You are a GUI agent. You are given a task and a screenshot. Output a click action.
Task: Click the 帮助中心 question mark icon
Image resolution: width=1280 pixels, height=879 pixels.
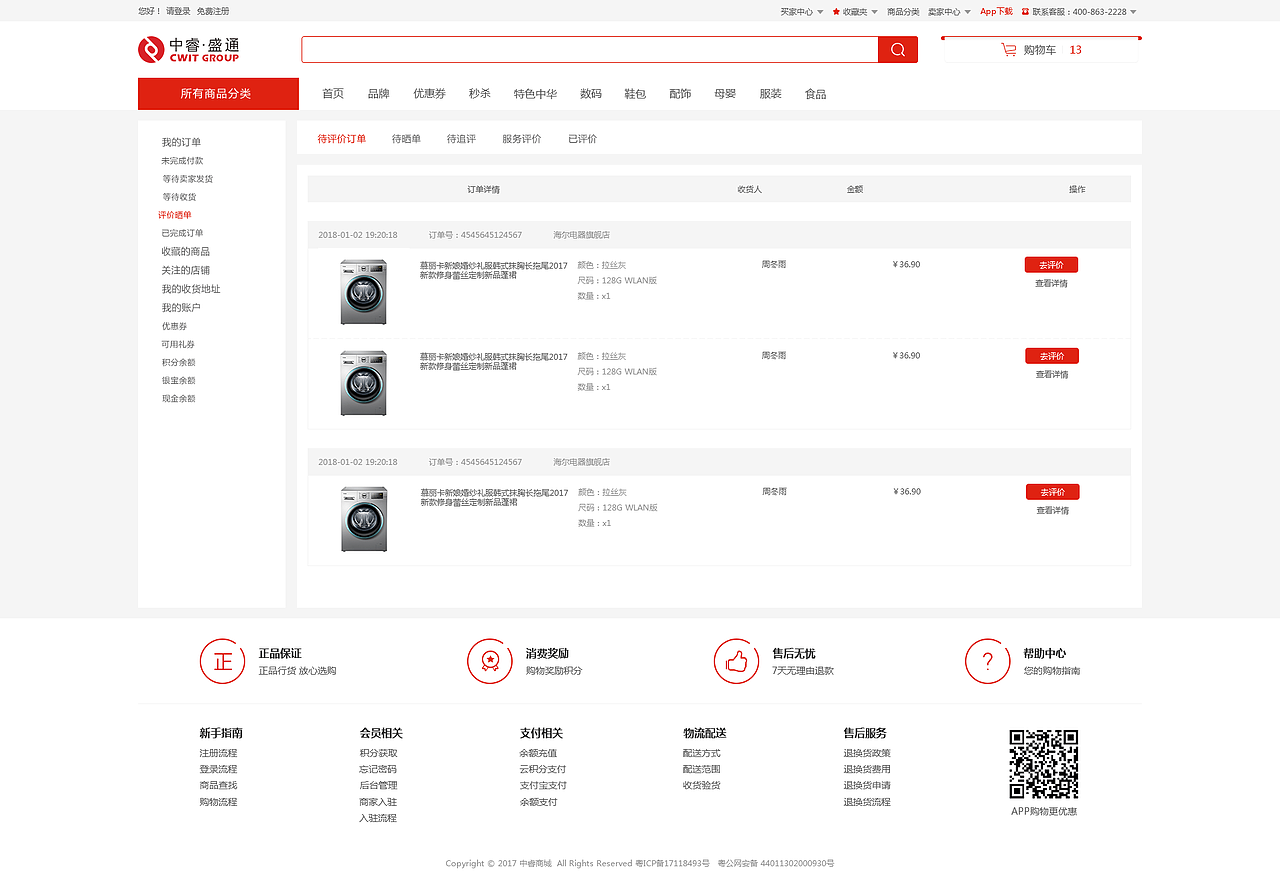tap(988, 661)
